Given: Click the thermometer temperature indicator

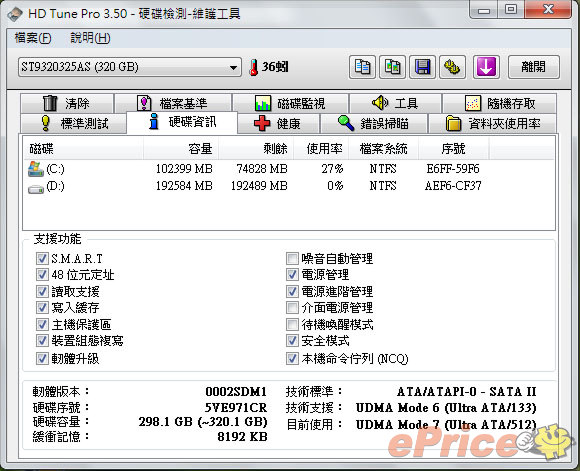Looking at the screenshot, I should [x=269, y=67].
